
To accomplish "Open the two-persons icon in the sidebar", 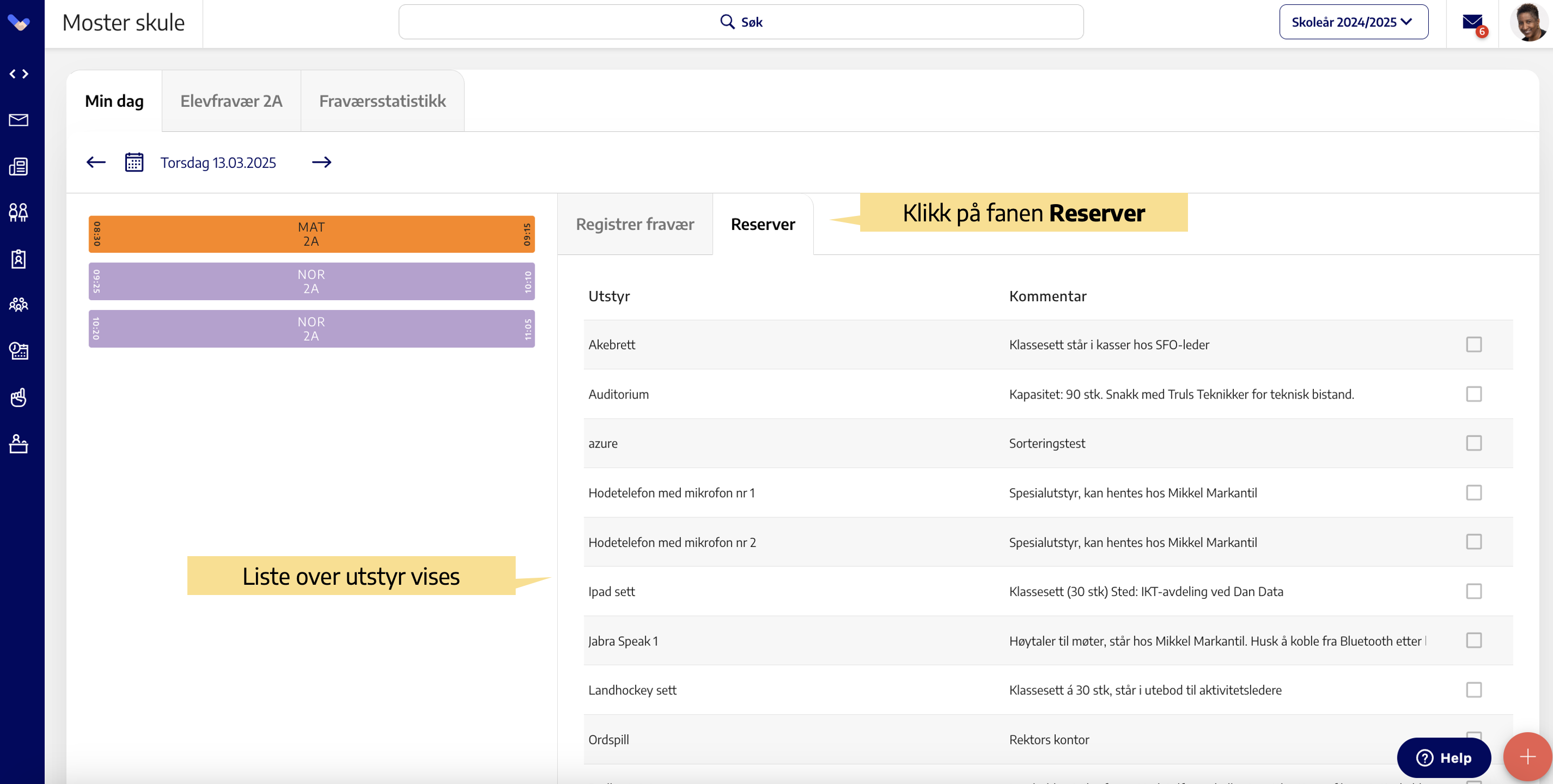I will [19, 212].
